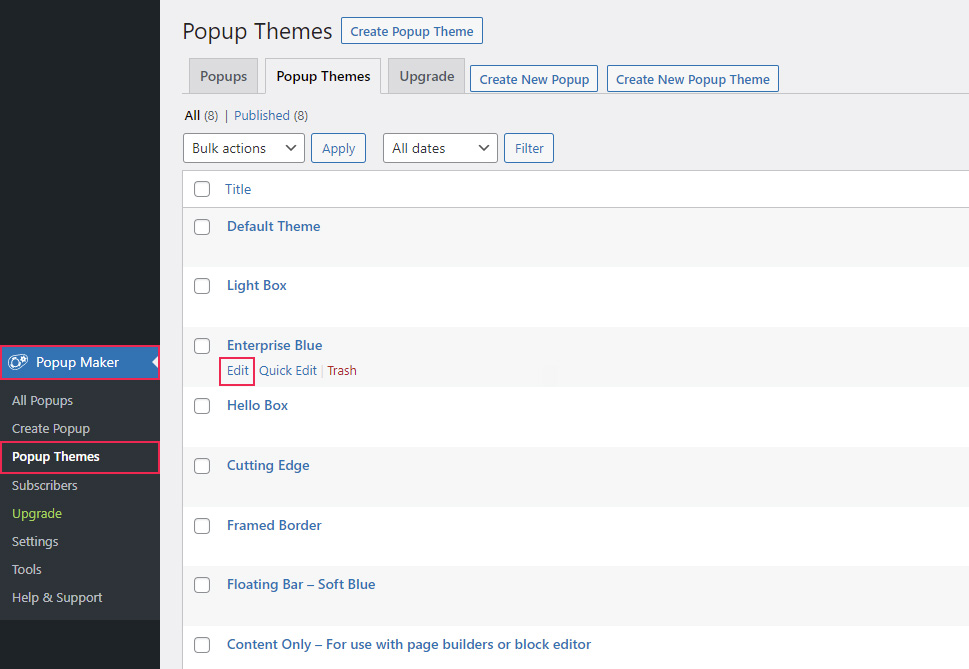Edit the Enterprise Blue theme
The width and height of the screenshot is (969, 669).
coord(237,370)
